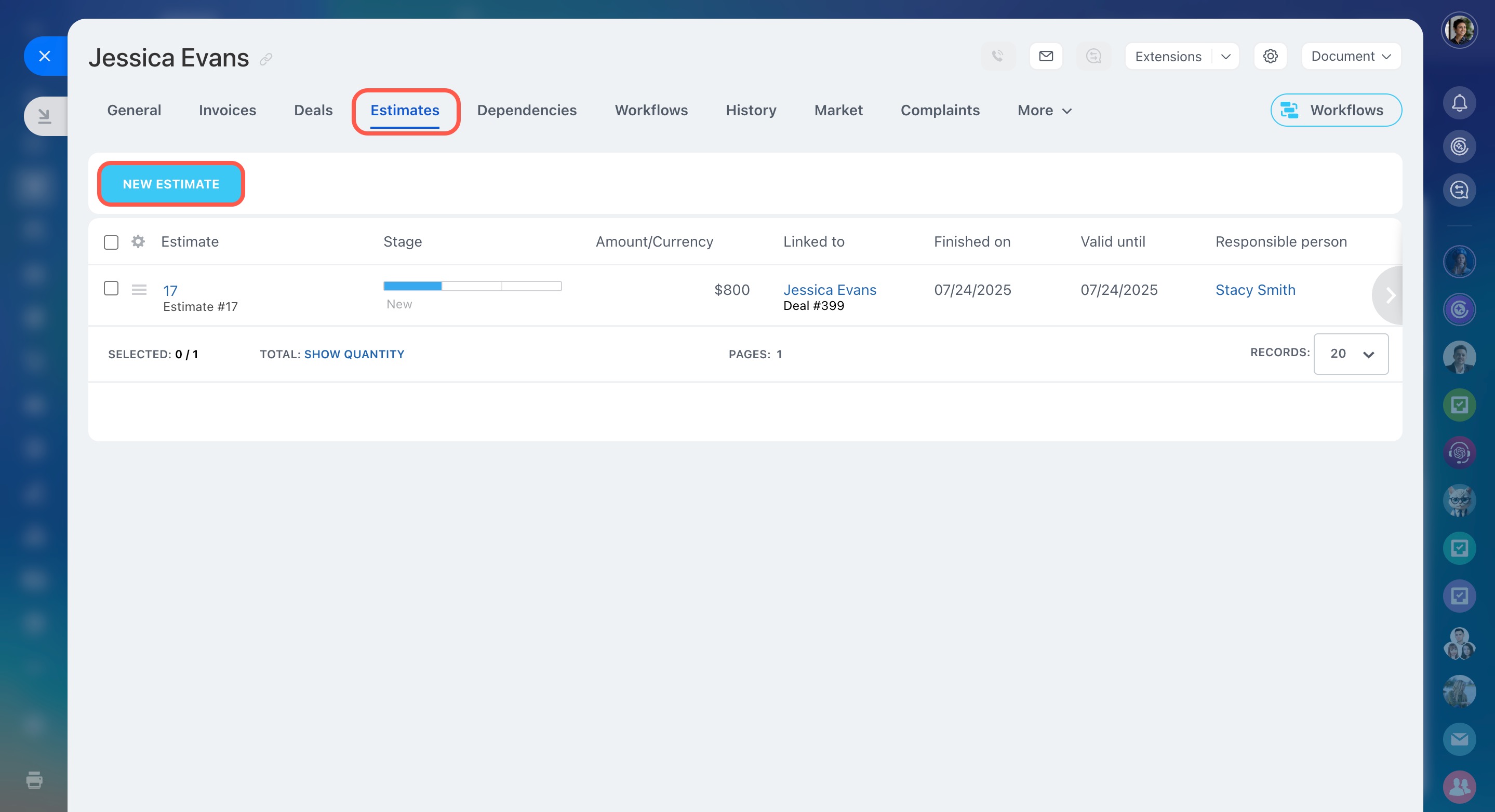Select all estimates with header checkbox
Viewport: 1495px width, 812px height.
[111, 242]
